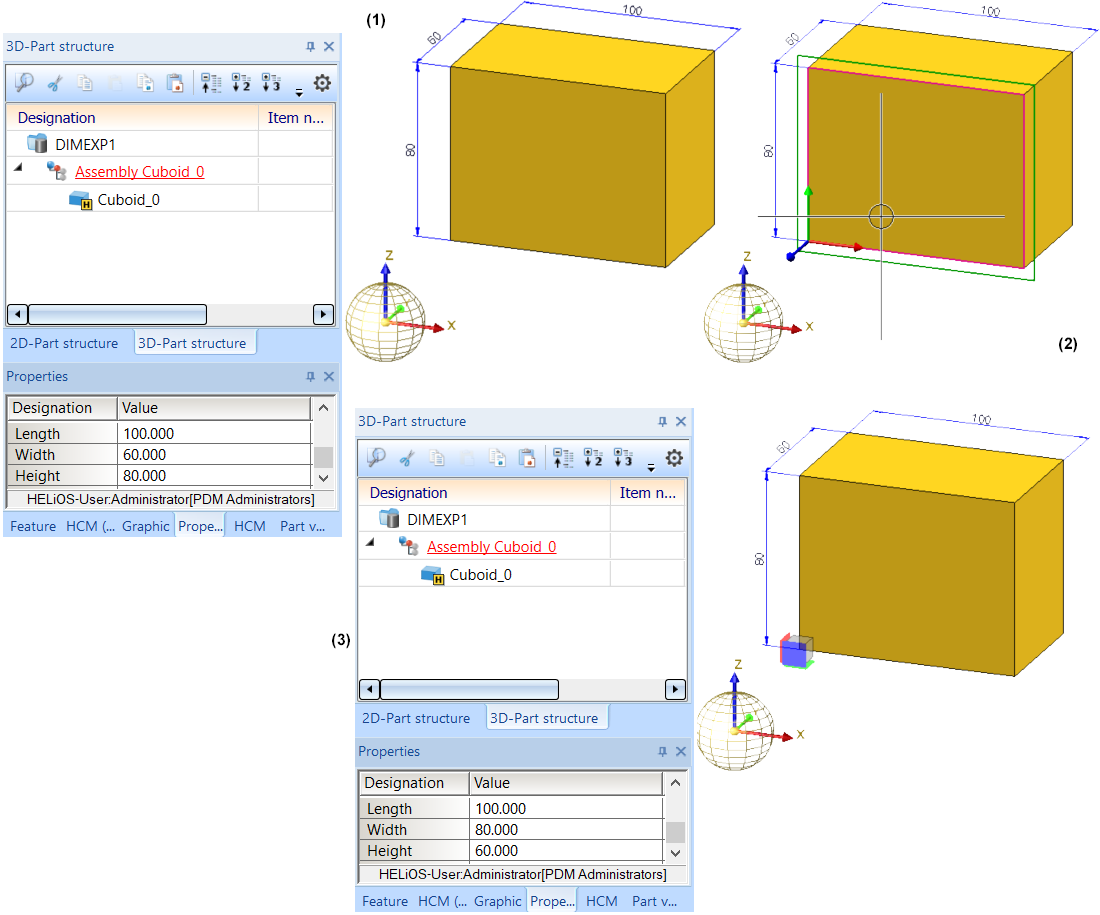Select DIMEXP1 in the lower part tree
Viewport: 1100px width, 915px height.
coord(437,519)
